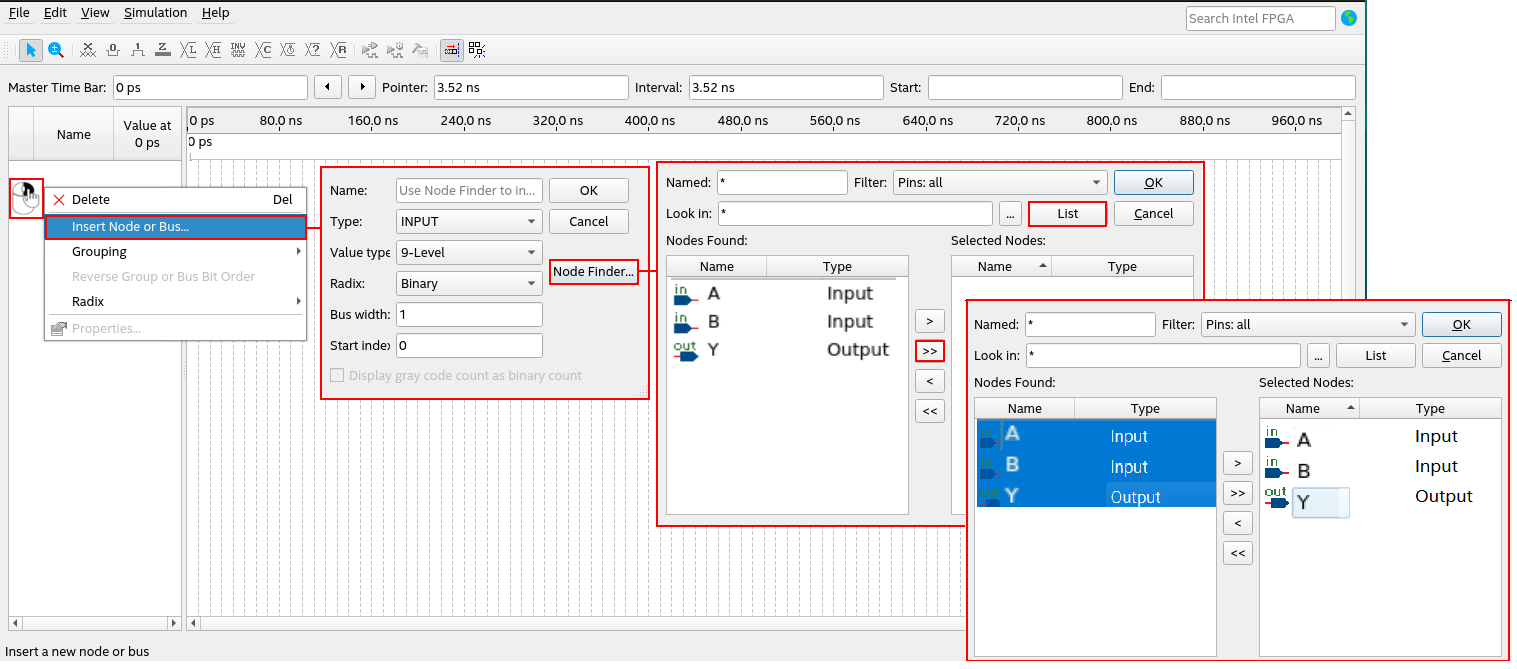Screen dimensions: 1517x669
Task: Apply Forcing High (1) to the signal
Action: pos(138,49)
